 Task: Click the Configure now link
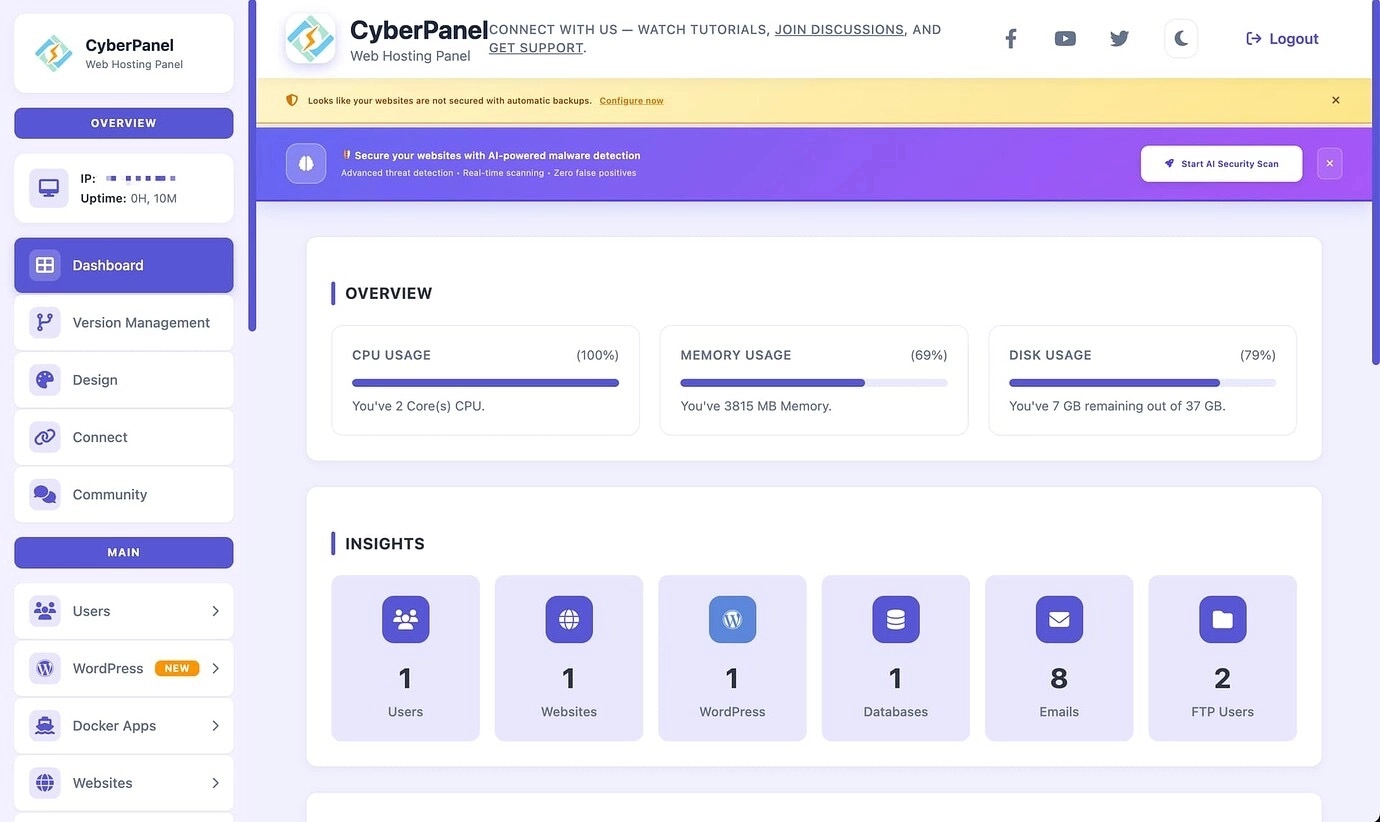(x=631, y=101)
